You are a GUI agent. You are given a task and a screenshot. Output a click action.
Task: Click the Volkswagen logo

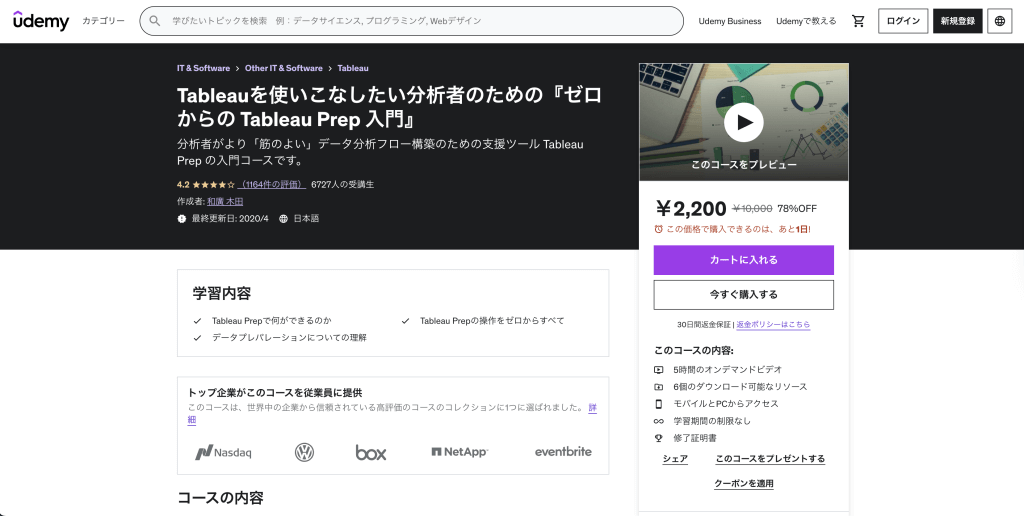click(x=304, y=452)
